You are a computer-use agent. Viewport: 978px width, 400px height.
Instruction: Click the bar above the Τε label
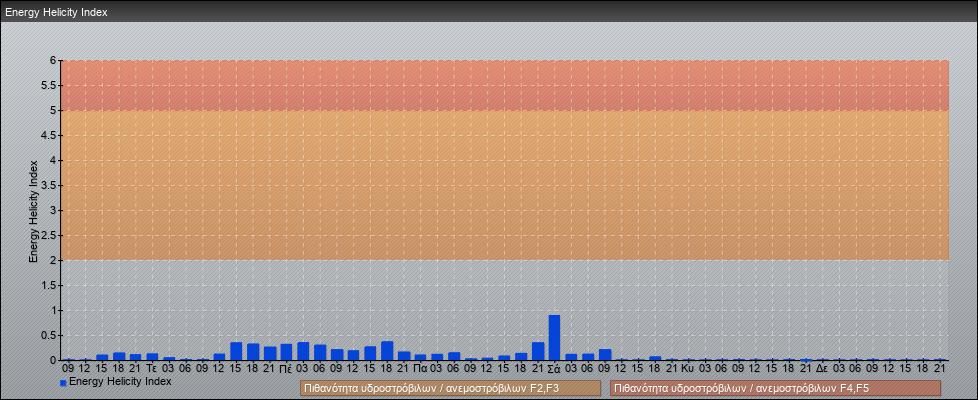[x=152, y=357]
